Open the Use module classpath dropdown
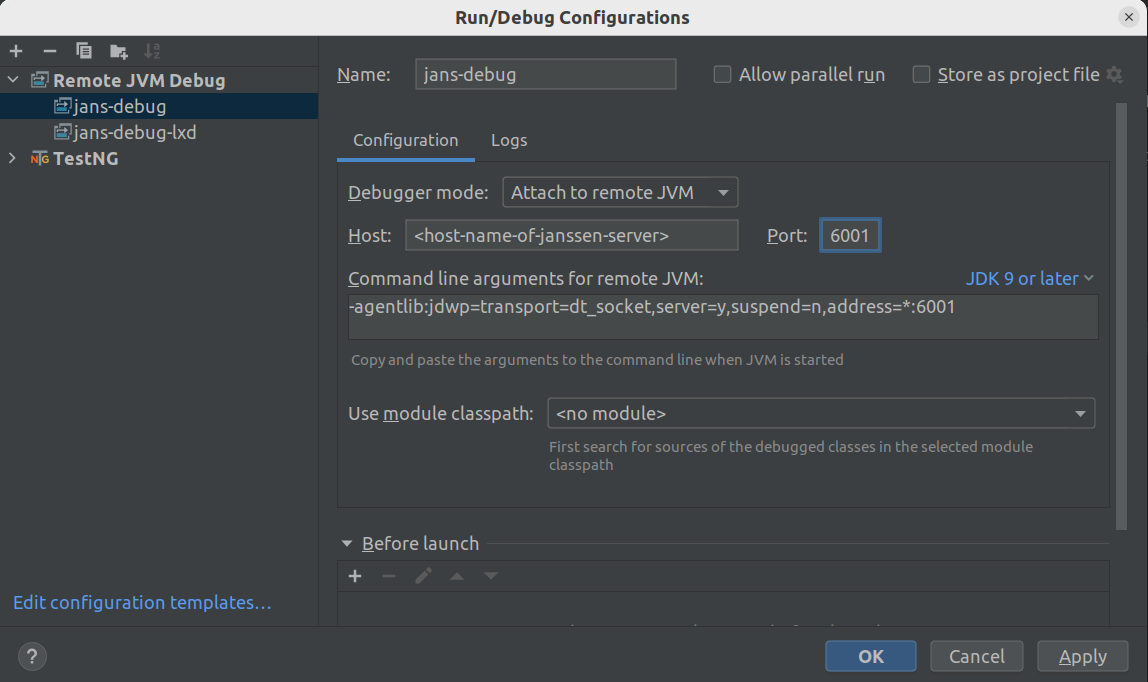 pyautogui.click(x=1080, y=413)
